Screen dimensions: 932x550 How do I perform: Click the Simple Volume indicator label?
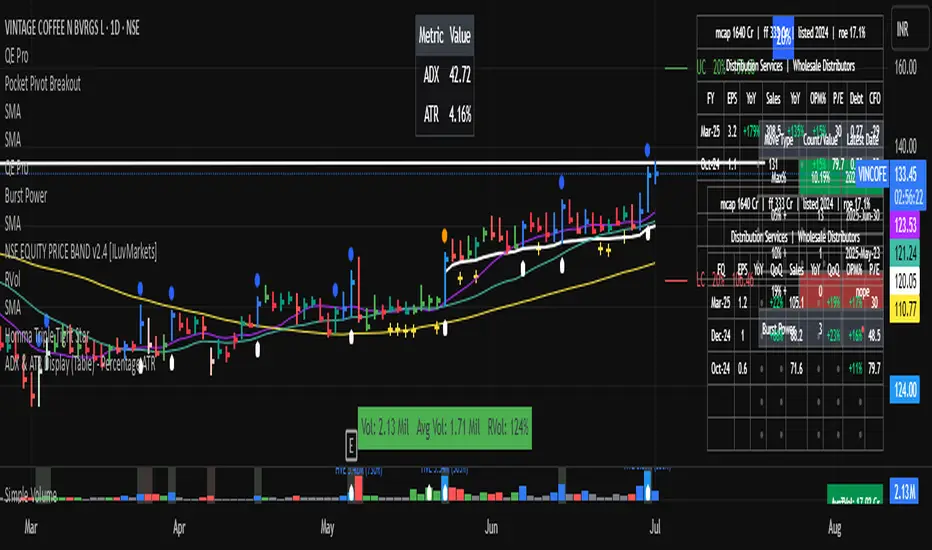pyautogui.click(x=31, y=494)
